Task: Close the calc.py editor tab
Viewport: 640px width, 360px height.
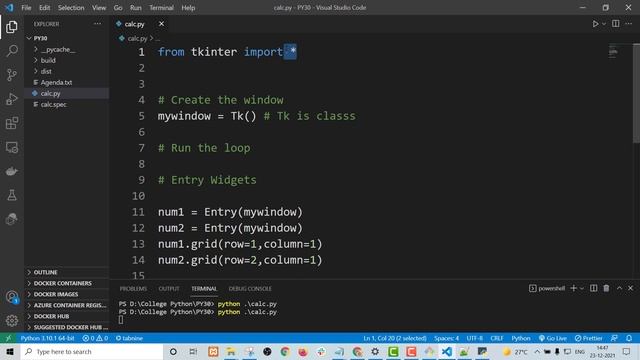Action: 161,24
